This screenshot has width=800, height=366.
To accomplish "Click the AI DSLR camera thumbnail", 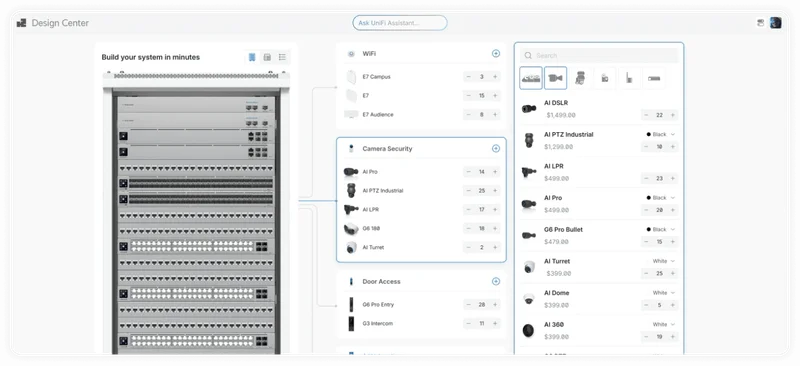I will point(529,109).
